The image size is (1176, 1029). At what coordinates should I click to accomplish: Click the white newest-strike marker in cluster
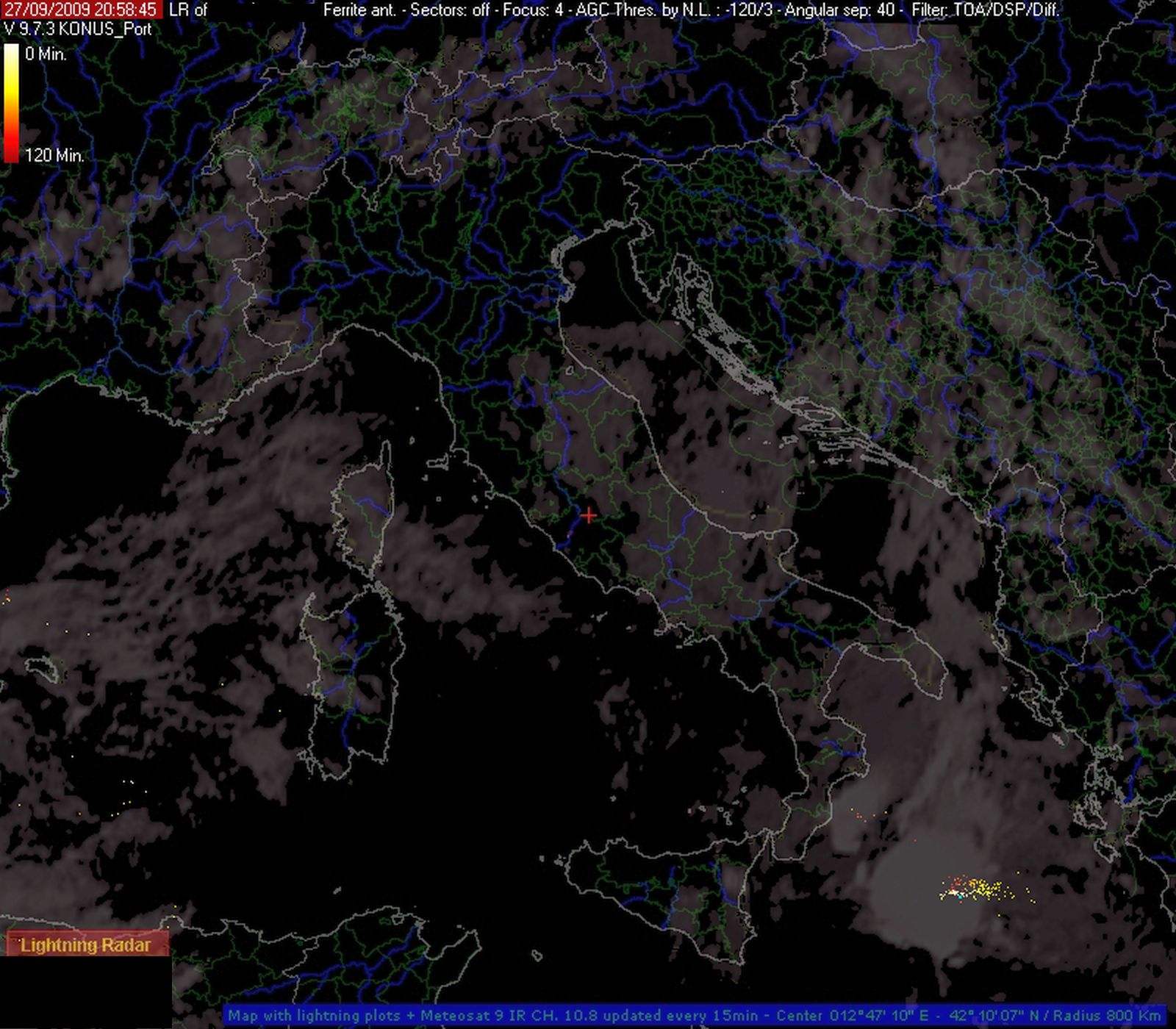(x=953, y=893)
